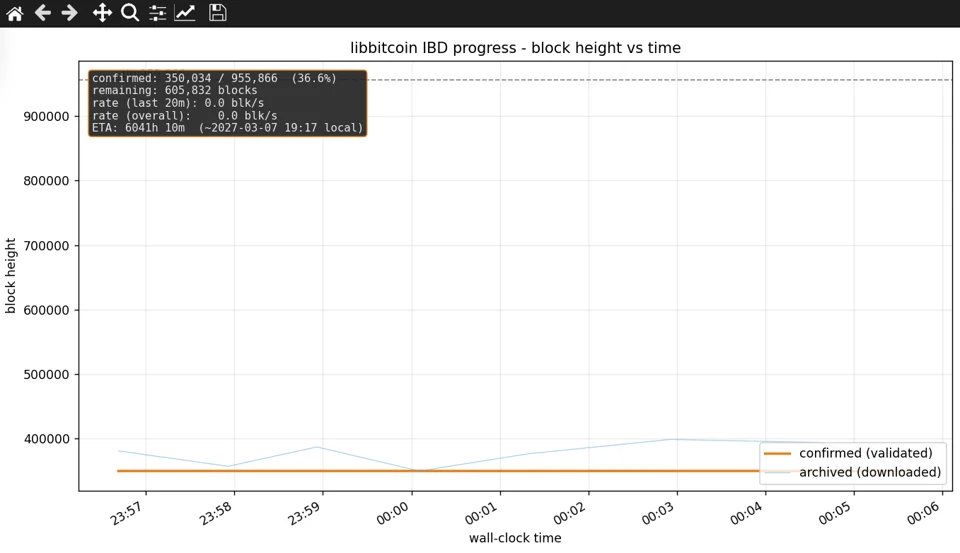The width and height of the screenshot is (960, 553).
Task: Click the 'confirmed: 350,034 / 955,866' line
Action: (x=214, y=78)
